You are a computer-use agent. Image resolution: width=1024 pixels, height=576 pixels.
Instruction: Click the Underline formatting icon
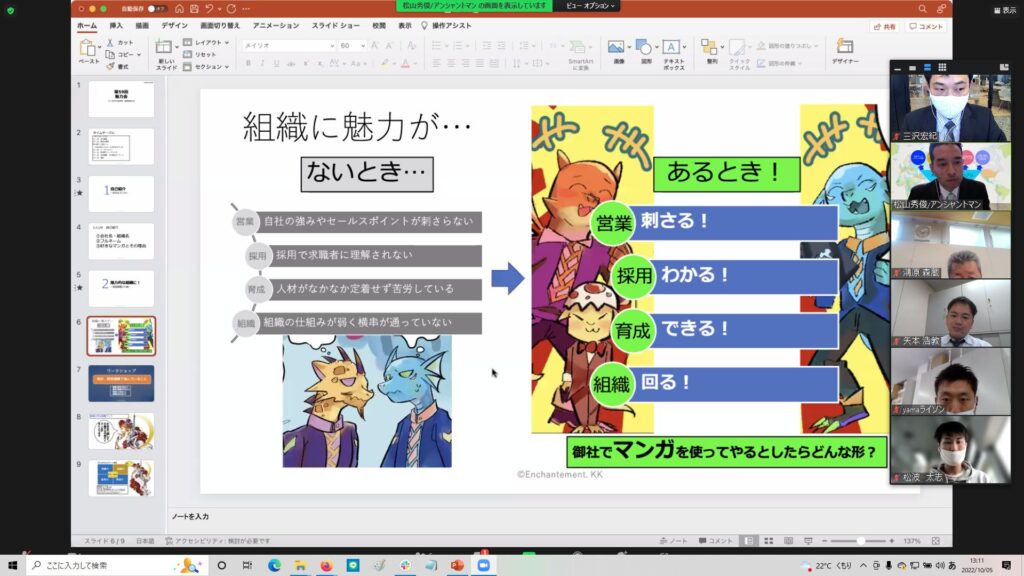pos(277,63)
